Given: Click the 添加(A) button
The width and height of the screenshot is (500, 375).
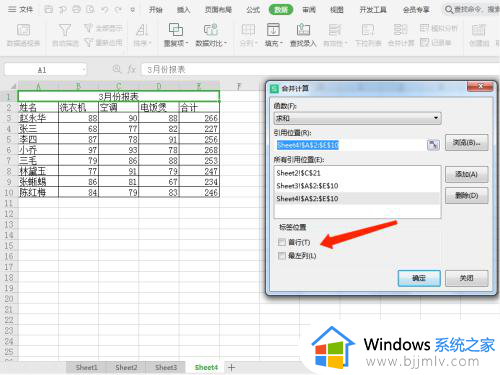Looking at the screenshot, I should pyautogui.click(x=466, y=174).
